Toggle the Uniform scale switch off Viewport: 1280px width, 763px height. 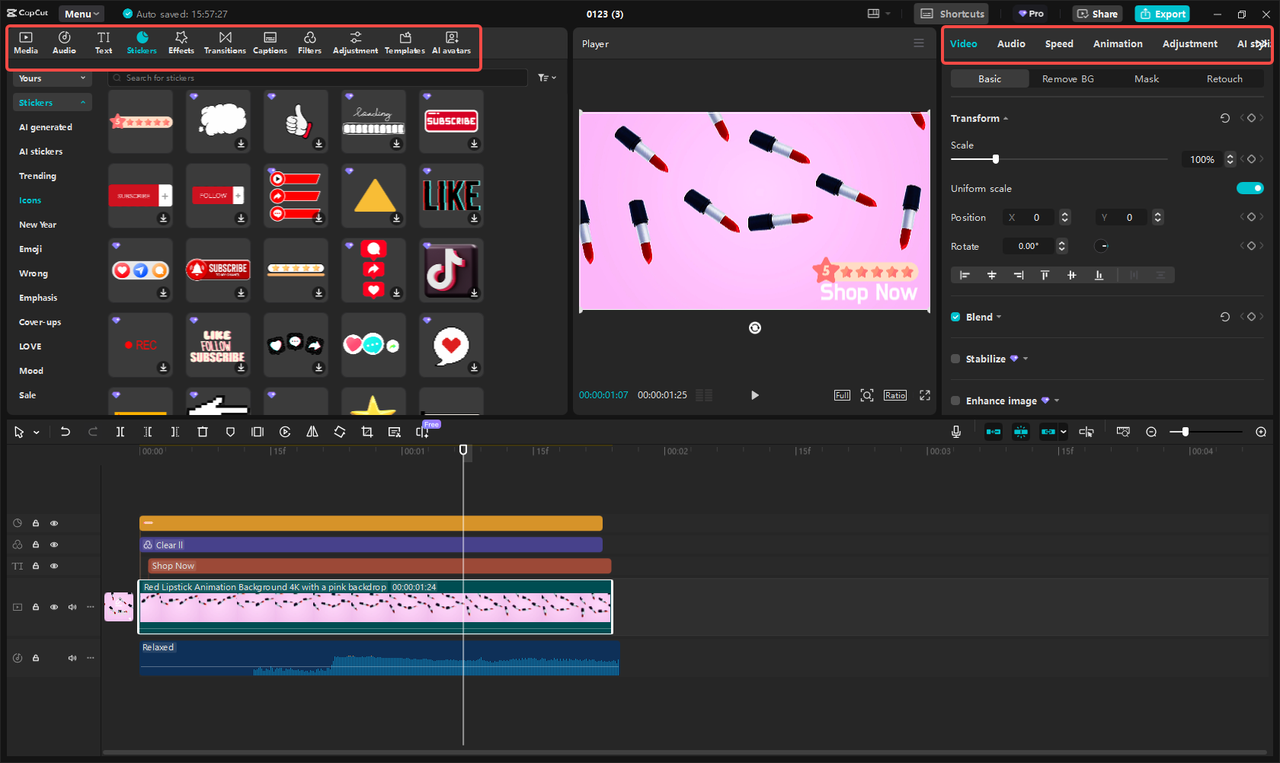[1250, 188]
